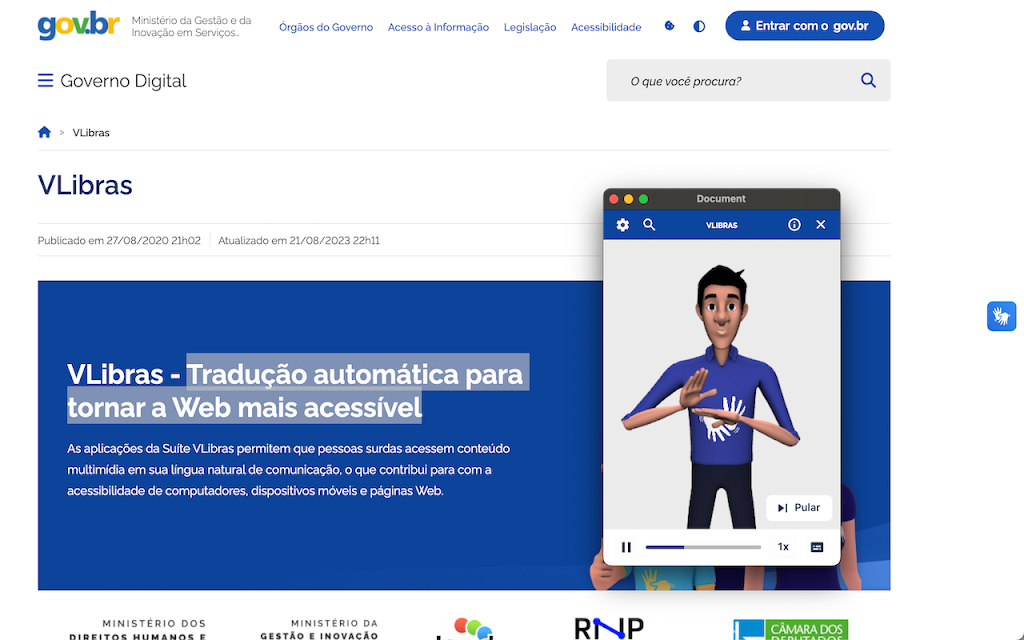The width and height of the screenshot is (1024, 640).
Task: Click Ministério da Gestão header text
Action: click(191, 26)
